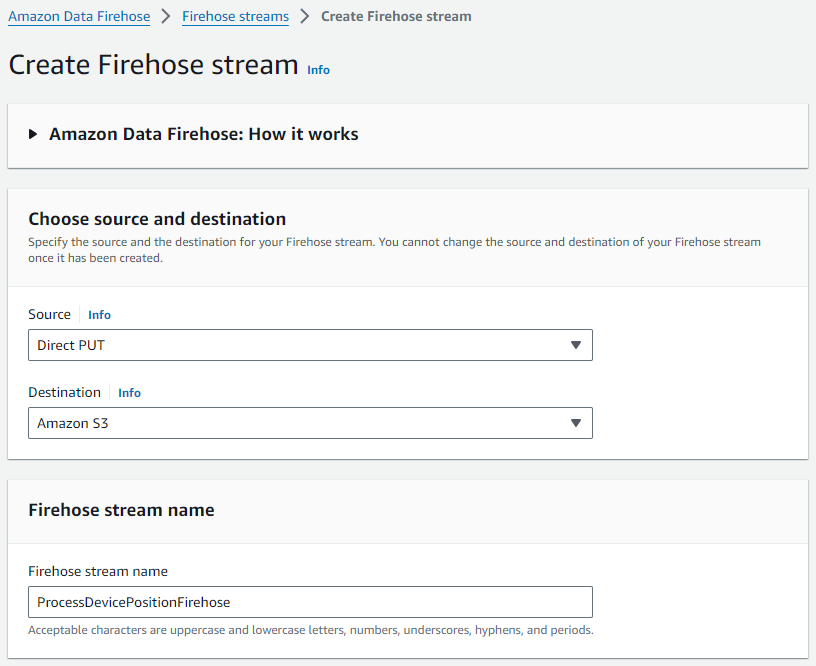Viewport: 816px width, 666px height.
Task: Open the Info link next to Destination
Action: pos(129,392)
